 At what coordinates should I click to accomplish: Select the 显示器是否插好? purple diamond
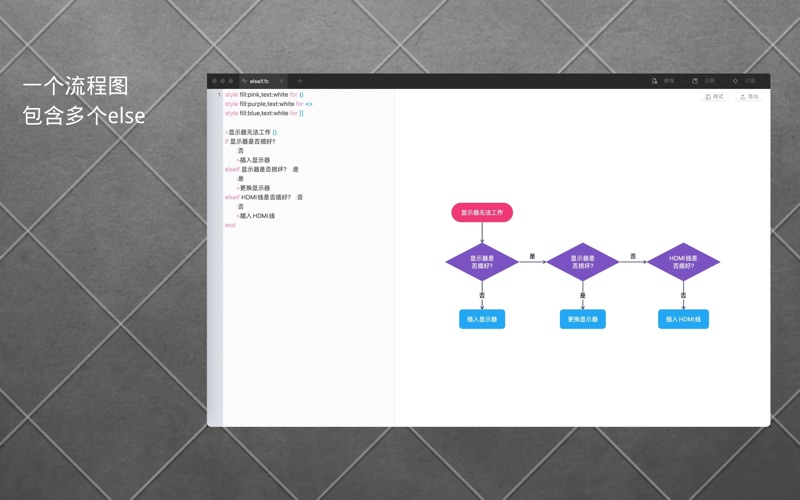tap(482, 262)
